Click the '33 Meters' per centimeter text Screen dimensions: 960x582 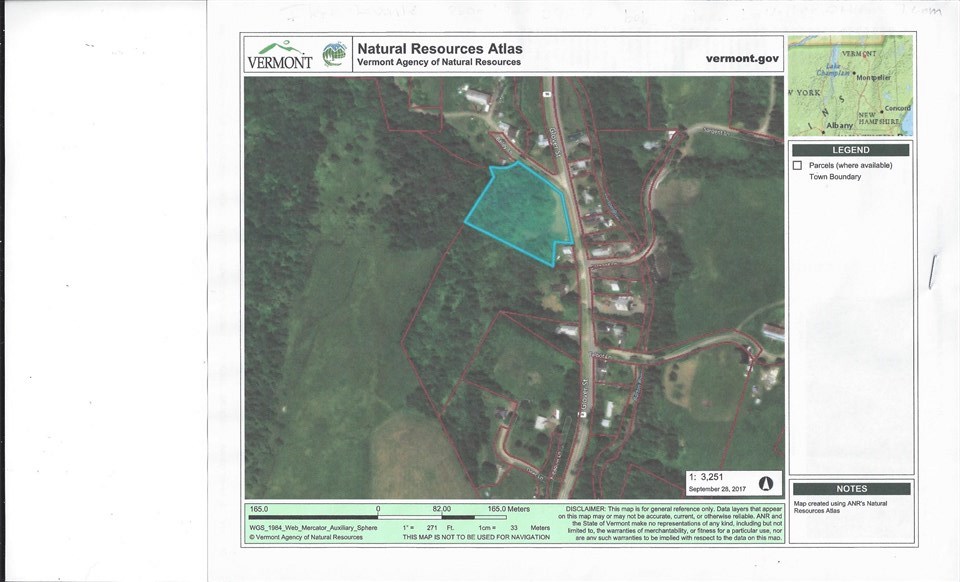[x=530, y=528]
